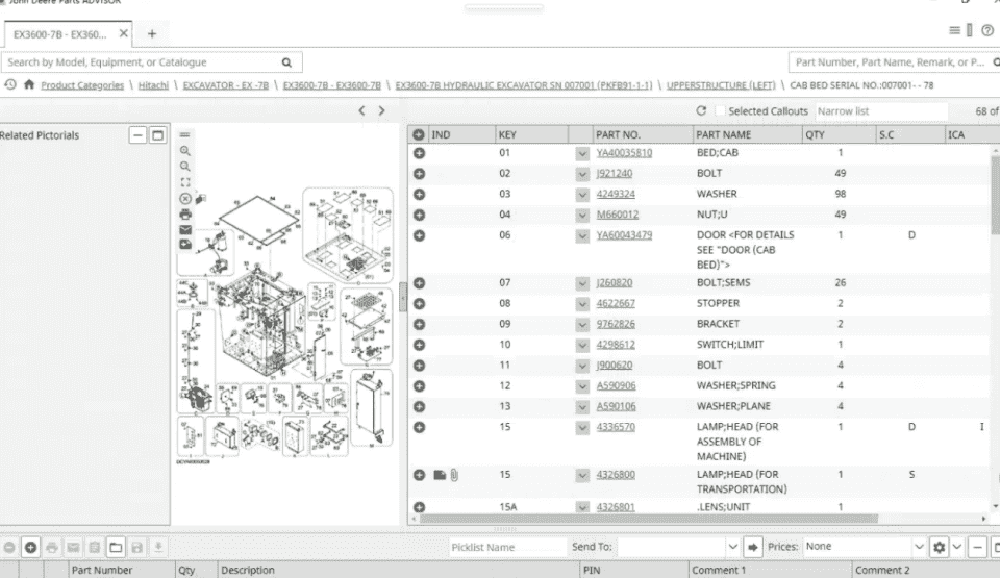
Task: Click the search magnifier in the model search box
Action: point(287,63)
